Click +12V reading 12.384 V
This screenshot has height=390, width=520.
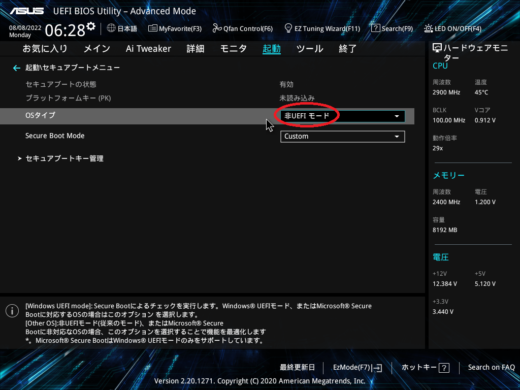445,284
